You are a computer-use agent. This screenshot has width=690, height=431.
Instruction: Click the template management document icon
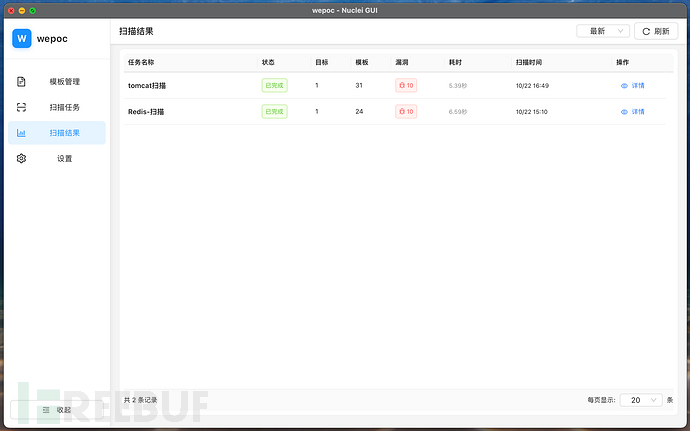point(21,81)
